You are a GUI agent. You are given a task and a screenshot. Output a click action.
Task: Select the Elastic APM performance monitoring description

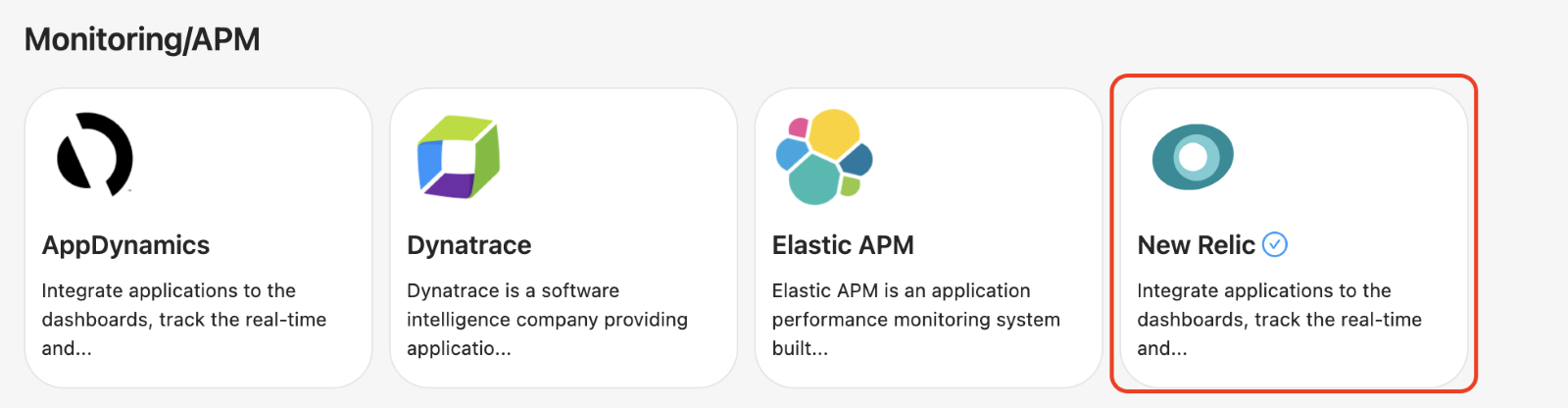(916, 320)
